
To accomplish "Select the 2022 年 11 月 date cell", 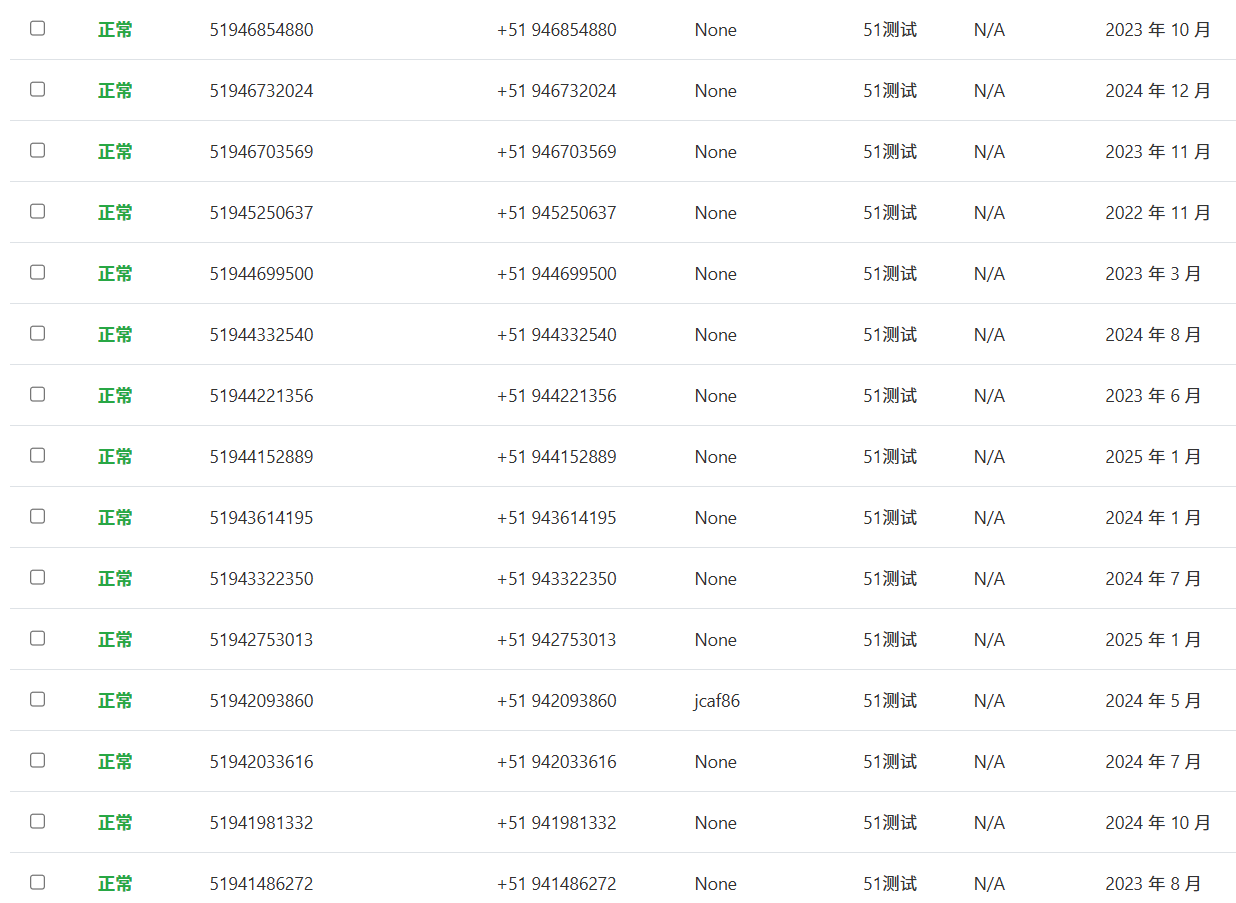I will (1157, 213).
